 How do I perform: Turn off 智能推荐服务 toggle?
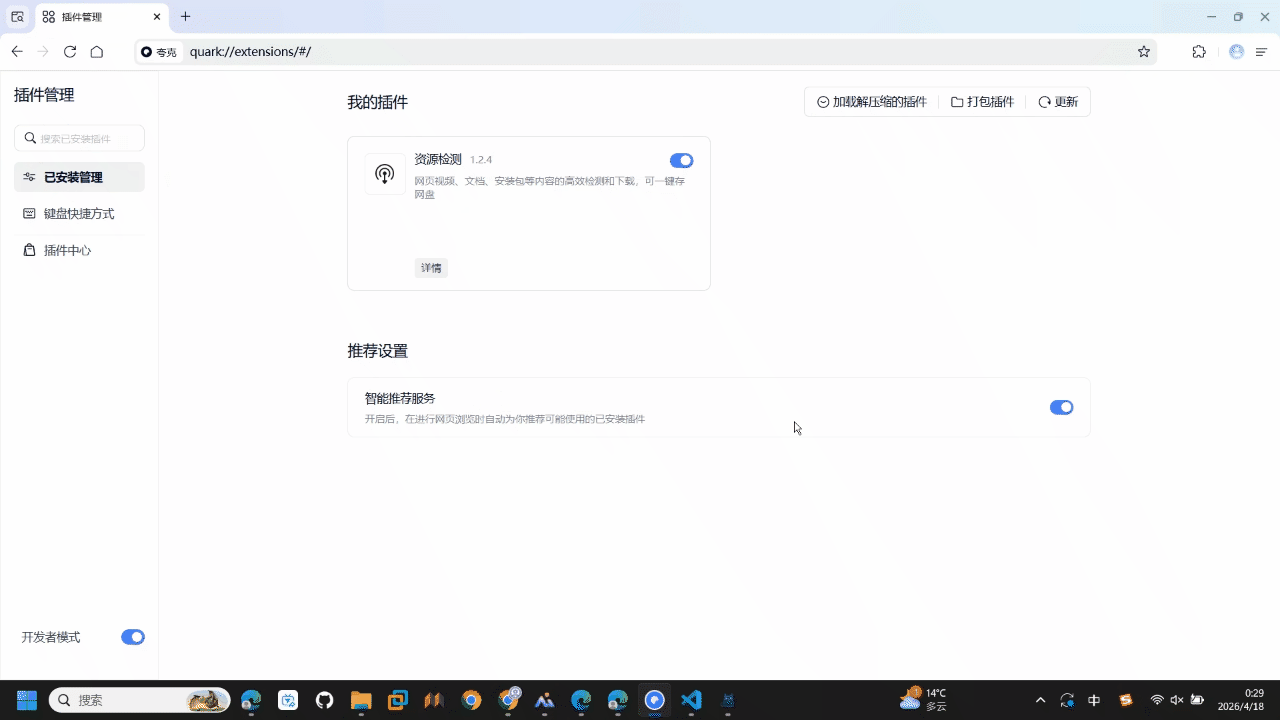click(x=1061, y=407)
